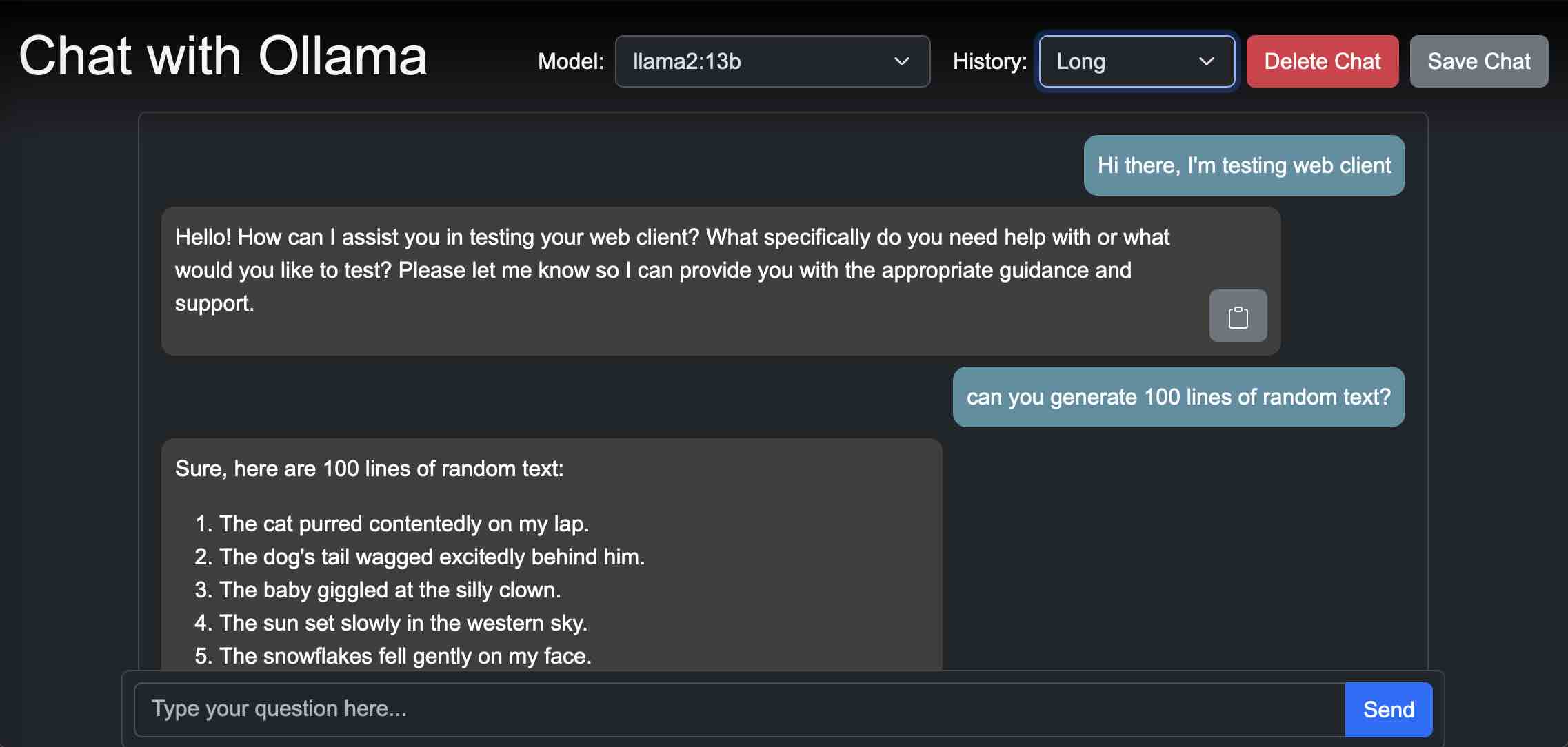Select the 'Hi there' user message bubble
The width and height of the screenshot is (1568, 747).
click(1244, 165)
